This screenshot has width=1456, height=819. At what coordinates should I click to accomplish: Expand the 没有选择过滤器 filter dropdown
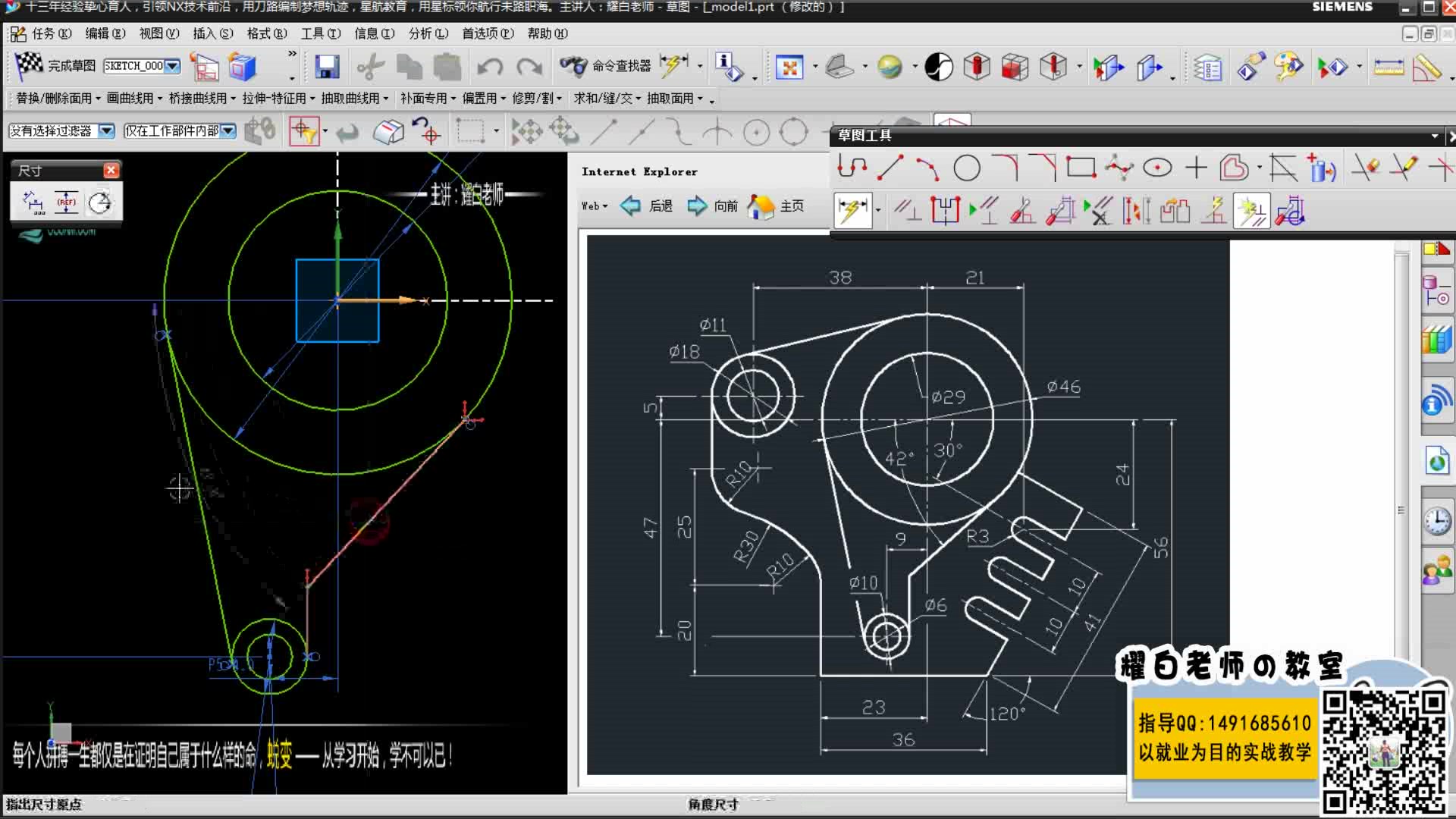click(x=107, y=131)
